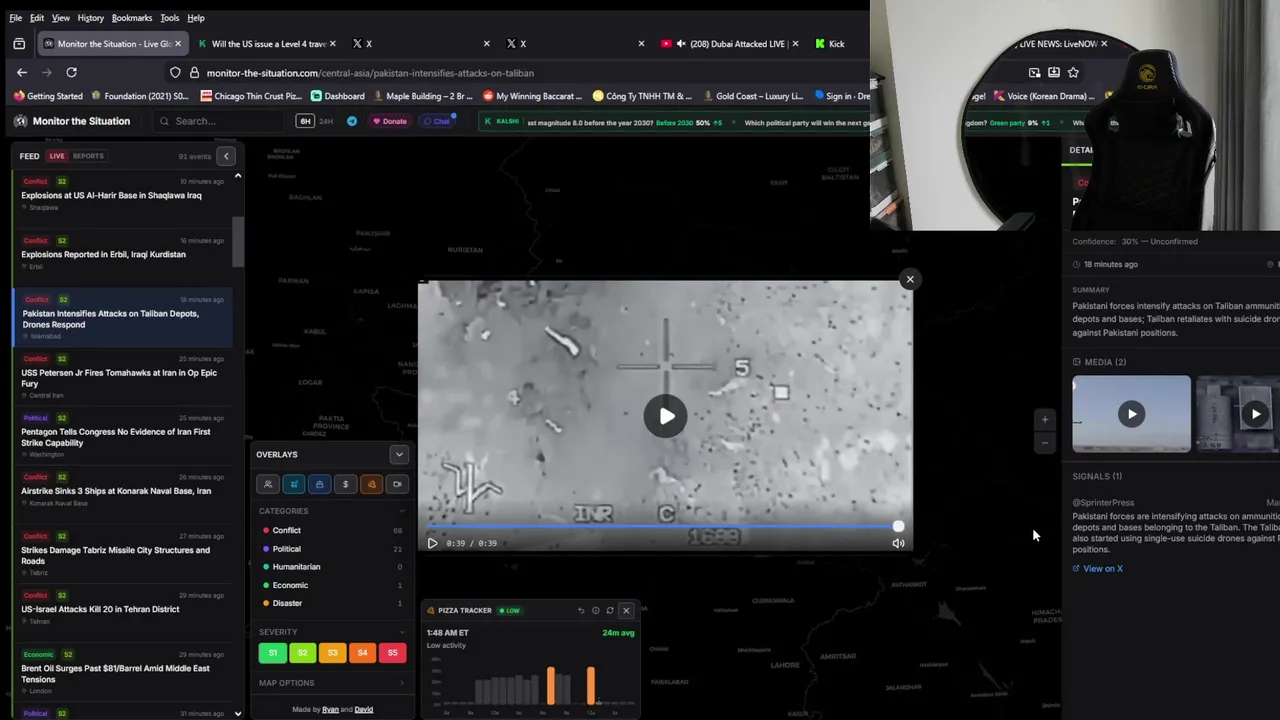
Task: Close the video overlay popup
Action: [x=910, y=279]
